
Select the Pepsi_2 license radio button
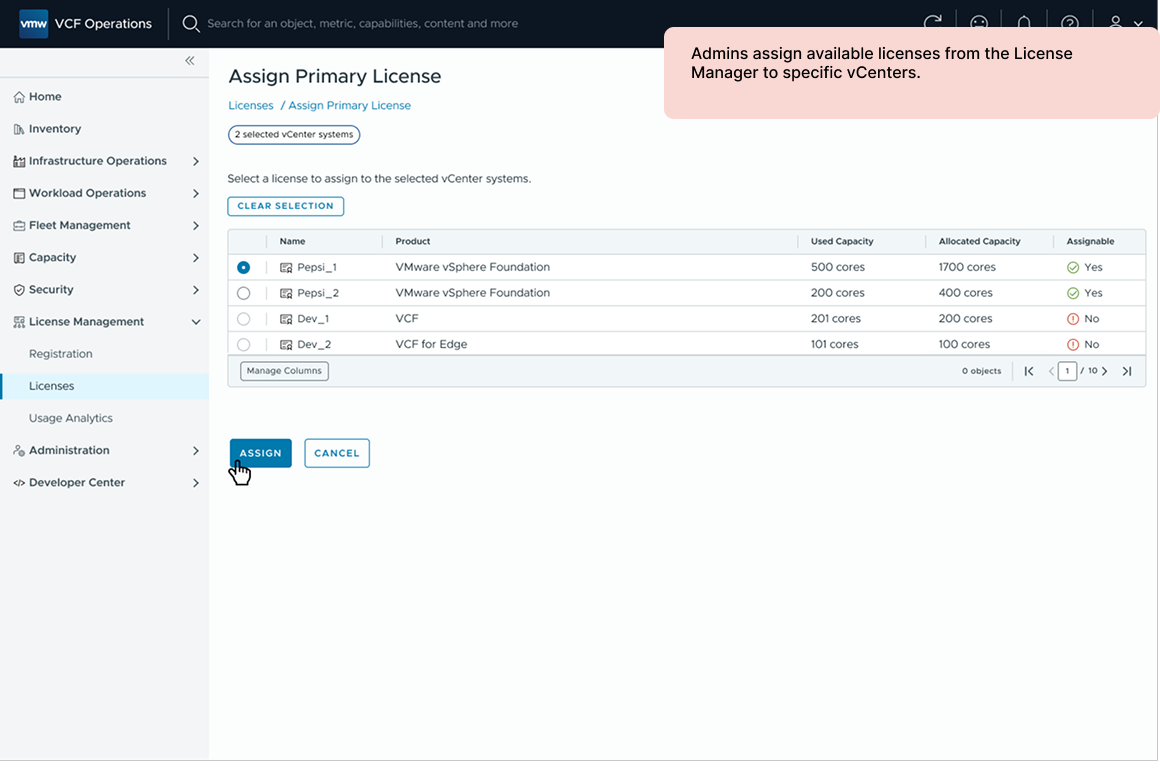tap(243, 294)
